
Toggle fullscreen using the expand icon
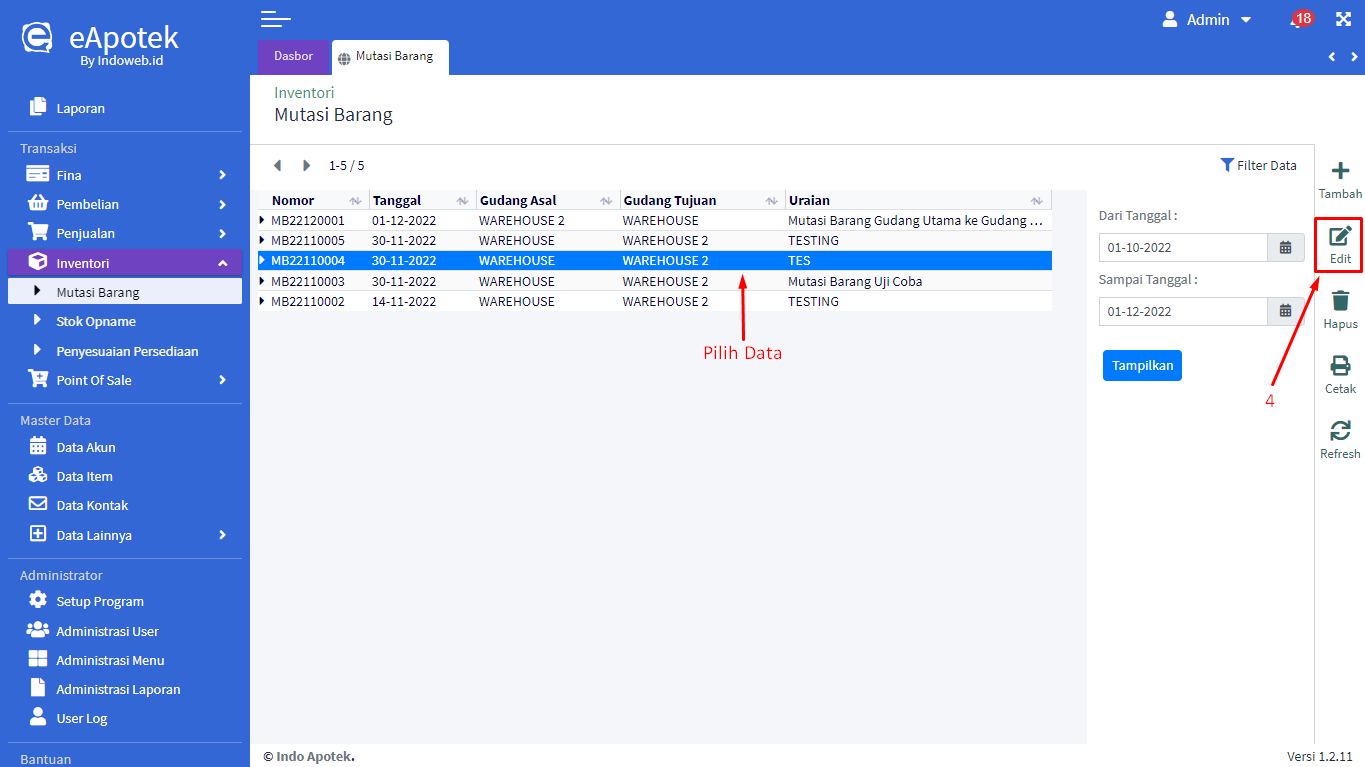tap(1343, 20)
